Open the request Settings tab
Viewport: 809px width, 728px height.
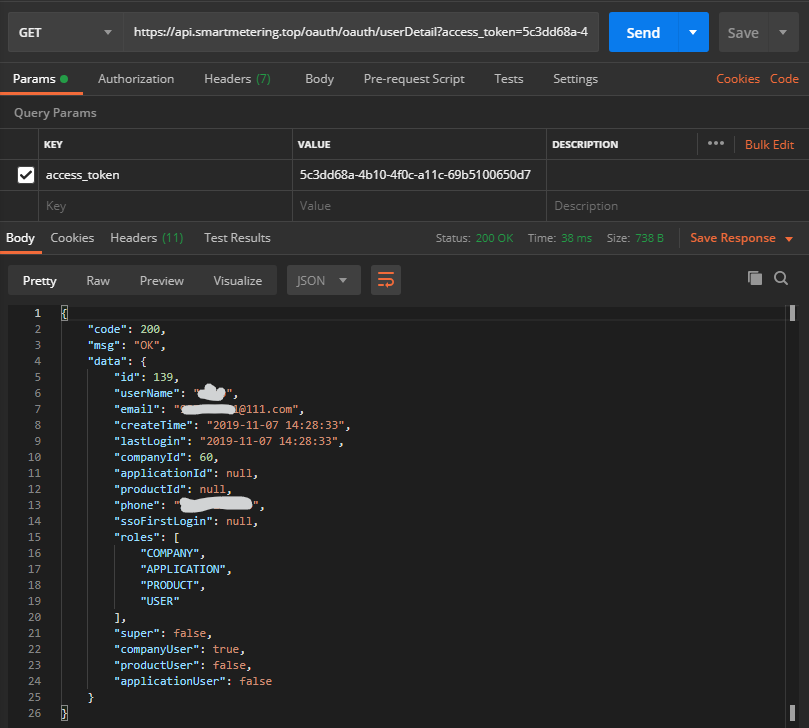pyautogui.click(x=575, y=79)
